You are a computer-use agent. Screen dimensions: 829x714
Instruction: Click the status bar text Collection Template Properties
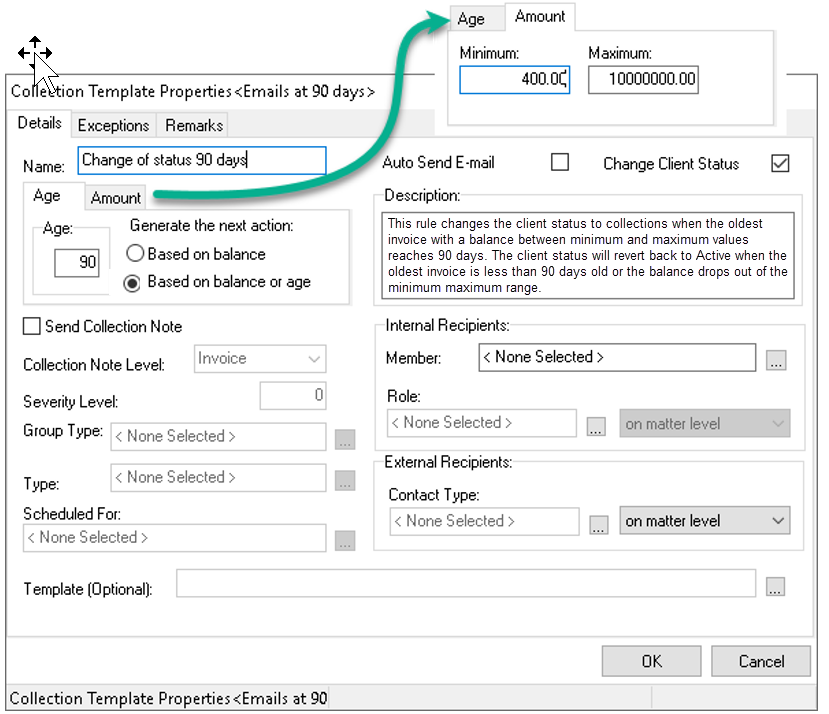(x=169, y=699)
